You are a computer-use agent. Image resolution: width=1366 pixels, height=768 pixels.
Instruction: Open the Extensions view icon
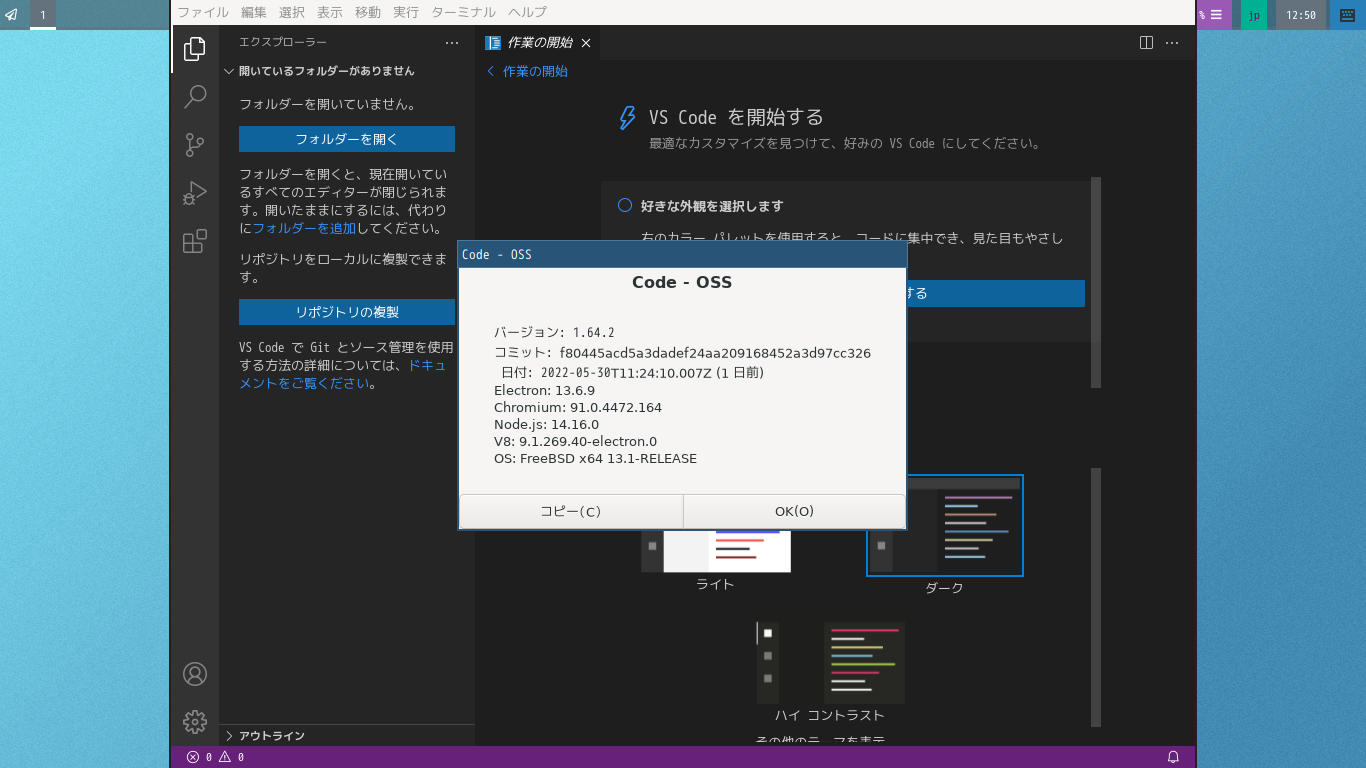(x=195, y=241)
